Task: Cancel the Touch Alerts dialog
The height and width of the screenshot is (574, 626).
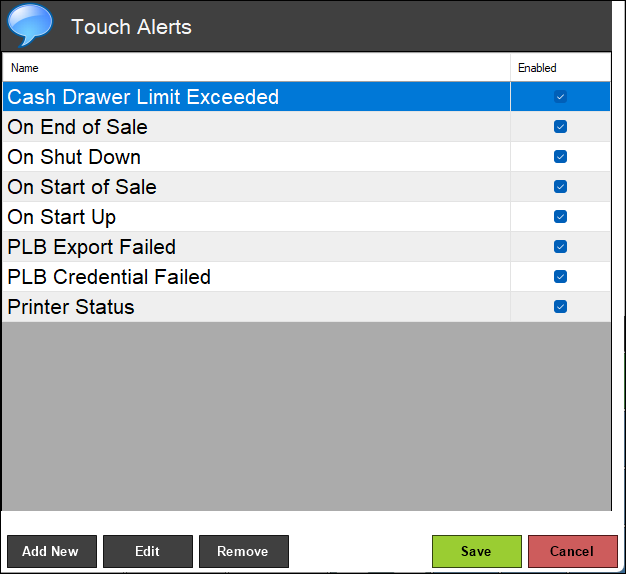Action: point(573,551)
